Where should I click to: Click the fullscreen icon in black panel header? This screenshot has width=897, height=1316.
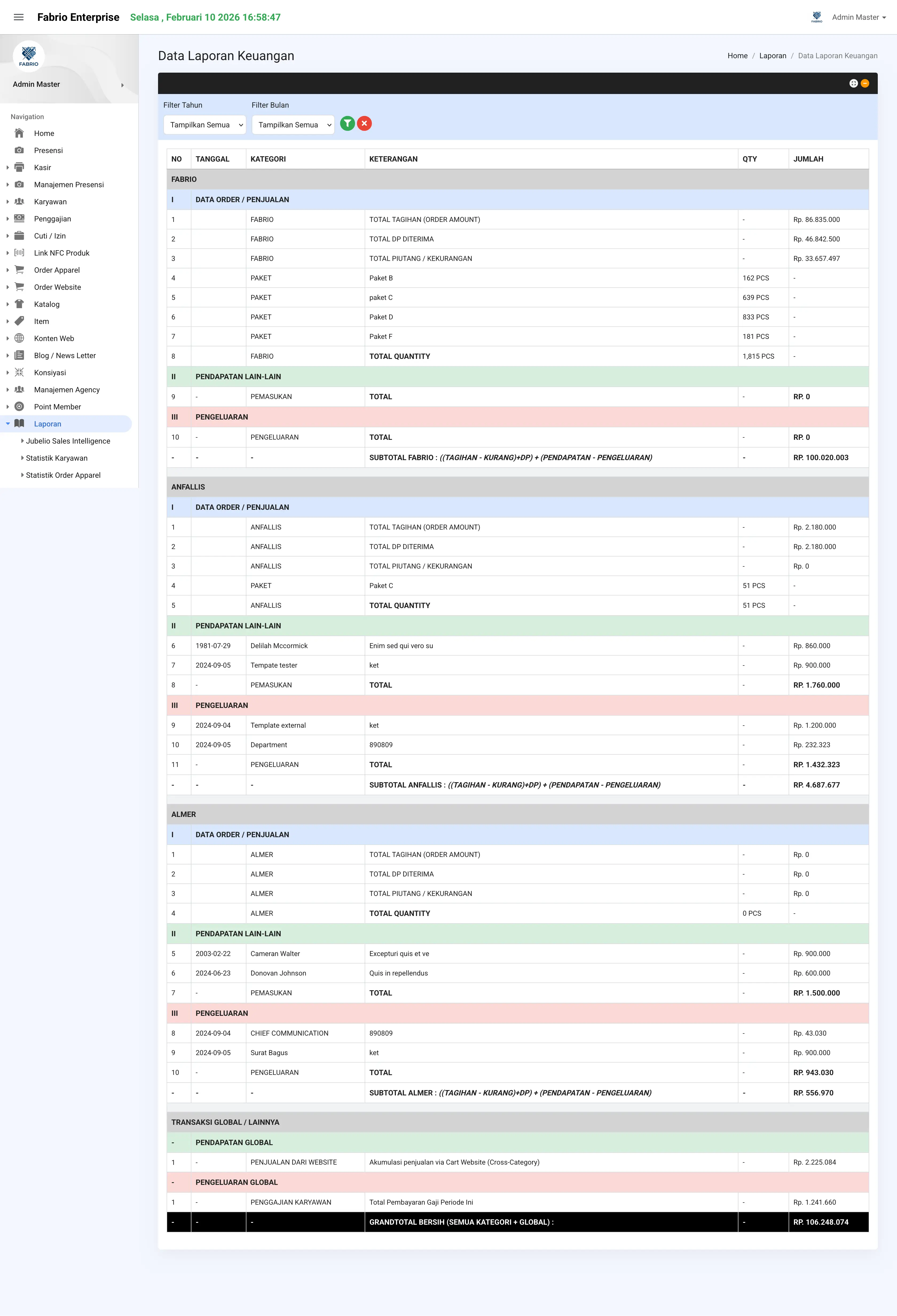853,83
